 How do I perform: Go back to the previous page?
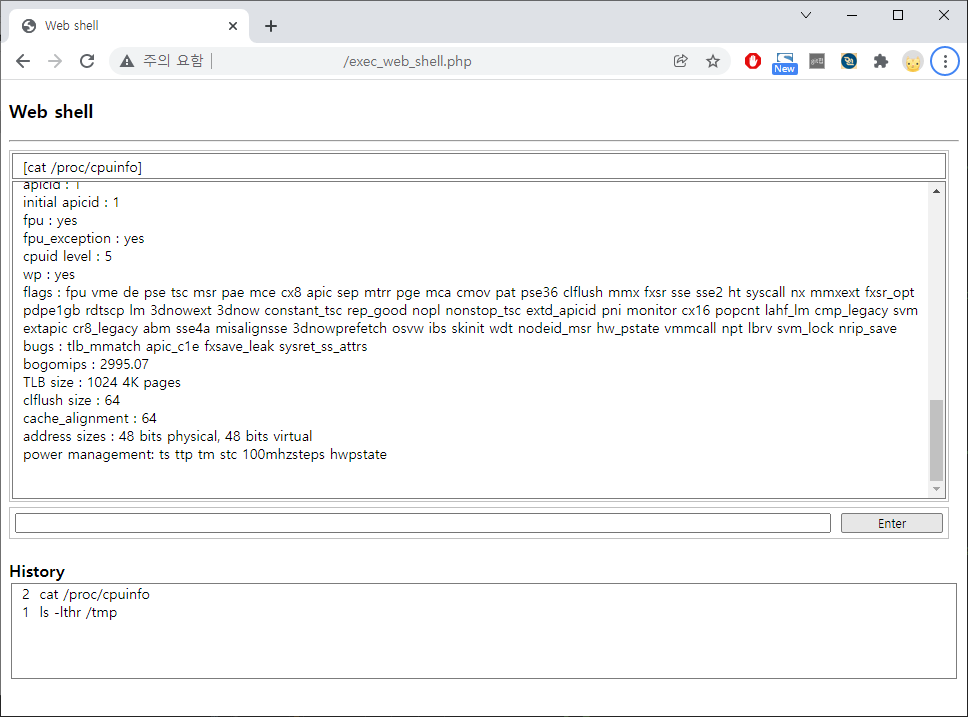[23, 61]
